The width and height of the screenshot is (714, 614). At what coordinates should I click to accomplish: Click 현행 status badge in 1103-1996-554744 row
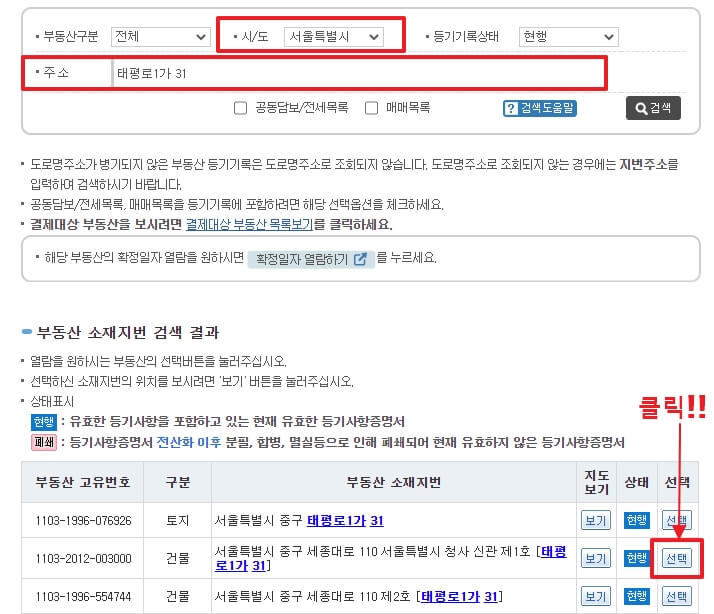637,596
